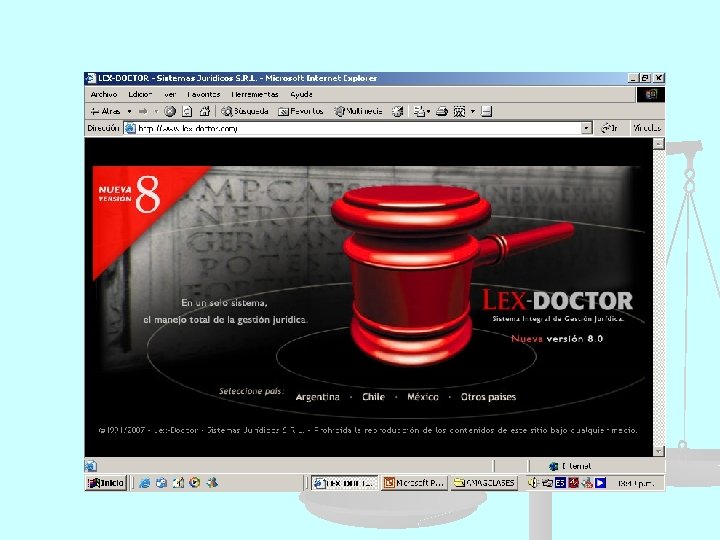Print the page with the printer icon
The width and height of the screenshot is (720, 540).
(442, 111)
